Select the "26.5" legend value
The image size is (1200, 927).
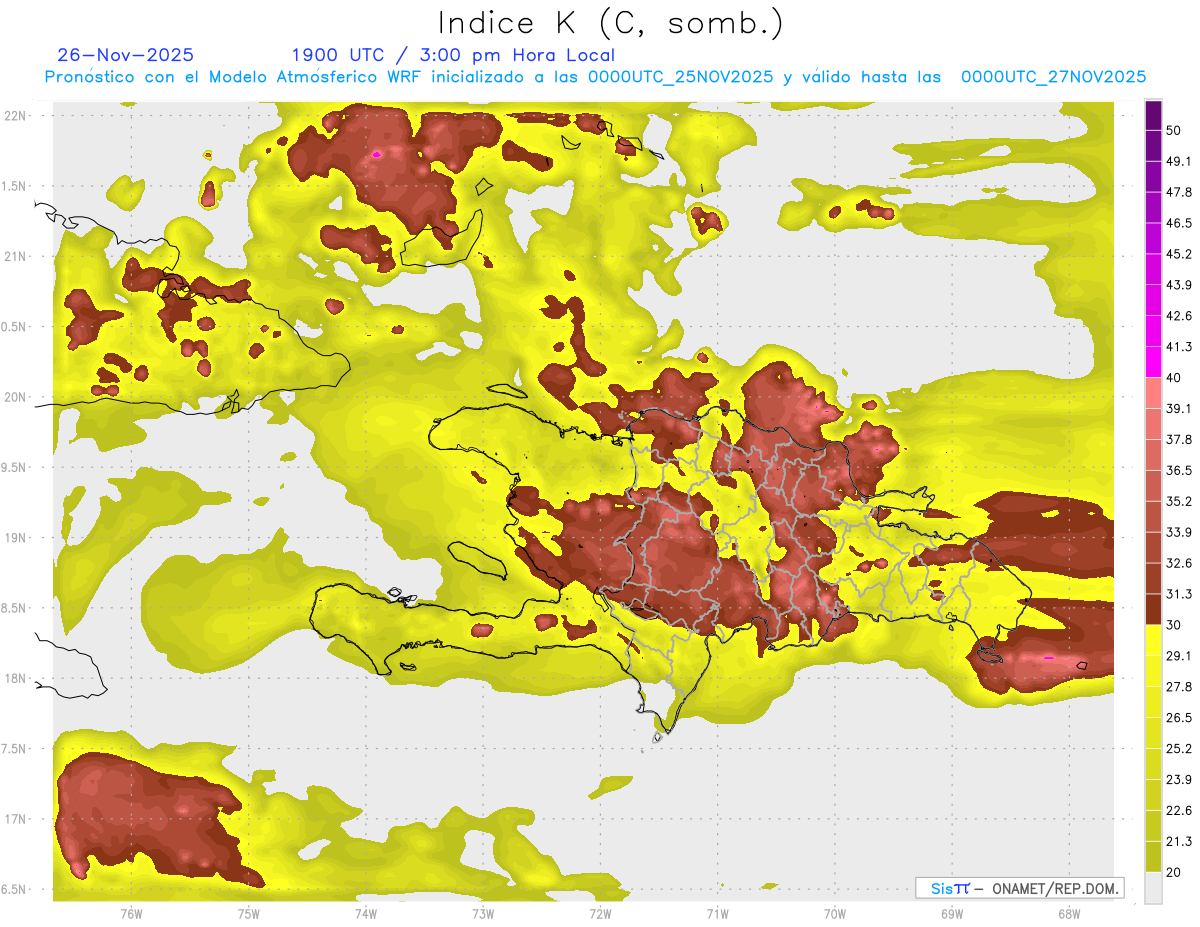tap(1179, 718)
